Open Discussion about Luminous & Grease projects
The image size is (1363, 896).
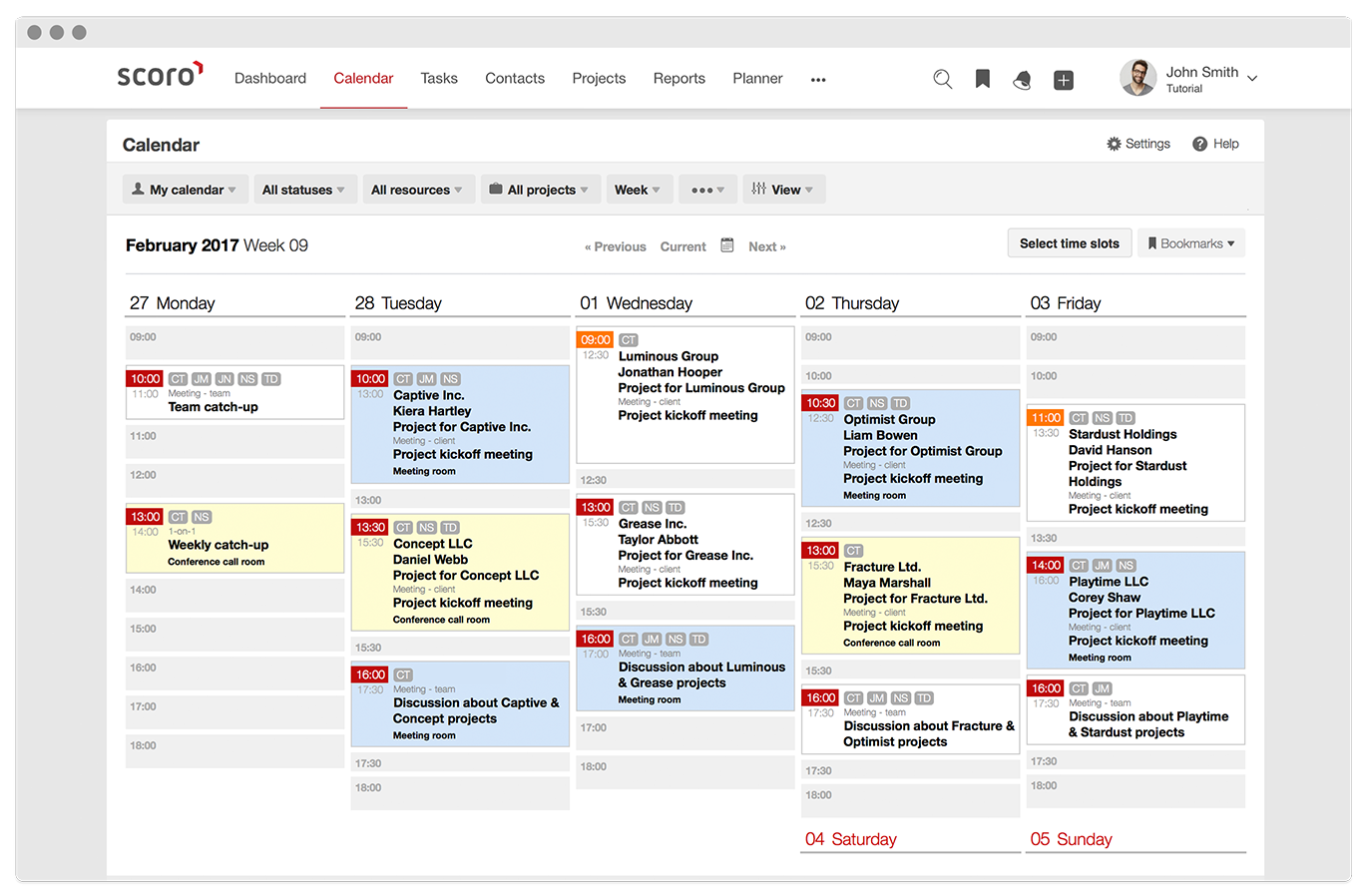(x=685, y=669)
